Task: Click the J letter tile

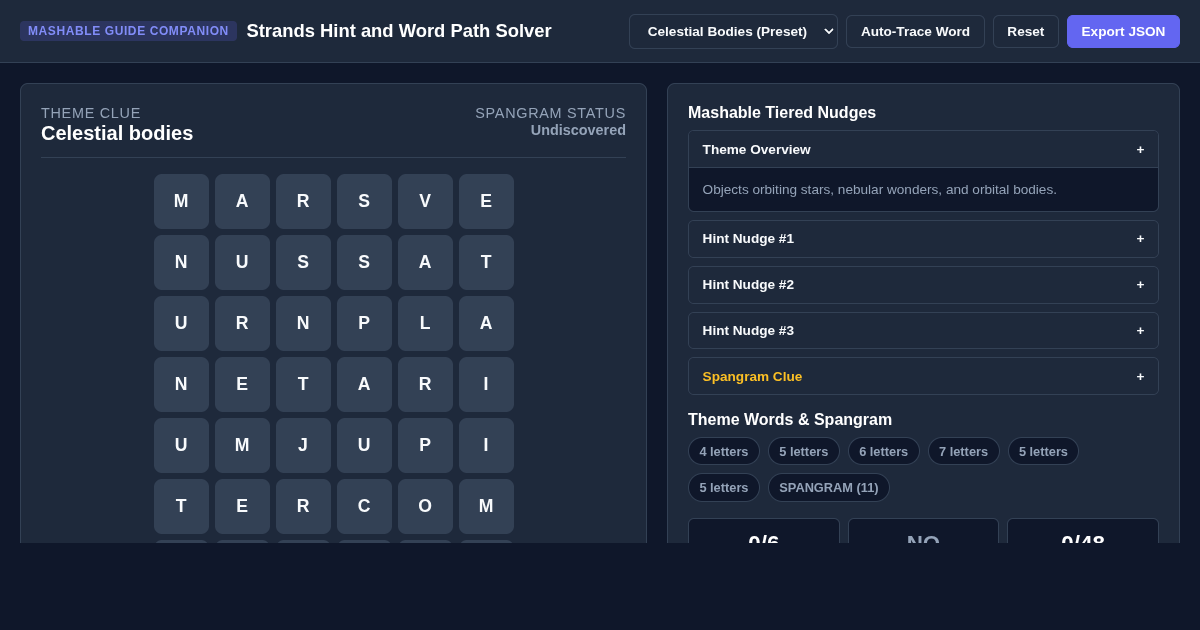Action: point(303,445)
